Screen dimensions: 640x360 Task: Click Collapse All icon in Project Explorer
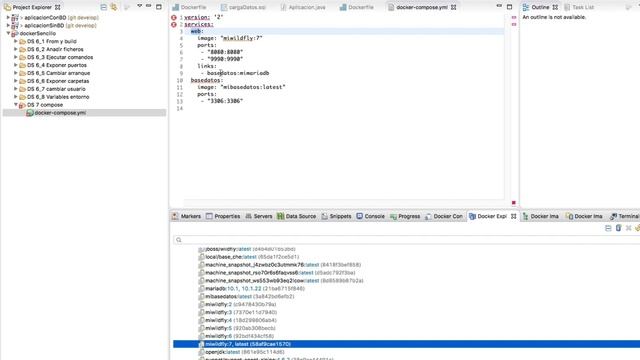[103, 7]
